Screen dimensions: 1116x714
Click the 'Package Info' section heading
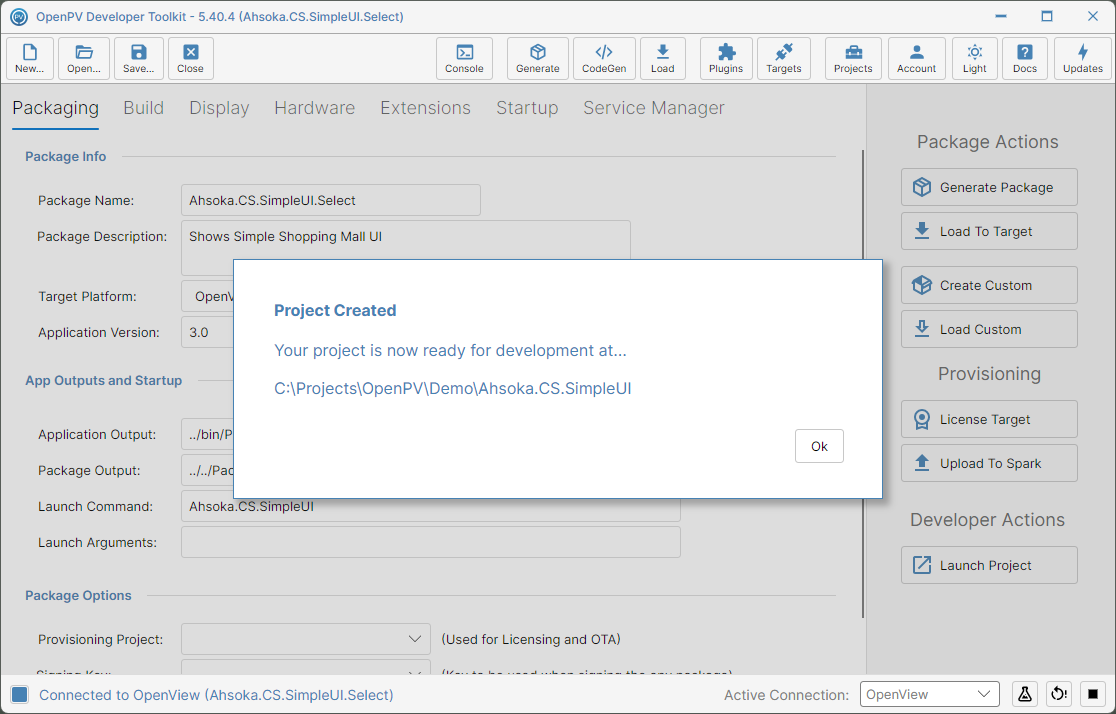(65, 157)
